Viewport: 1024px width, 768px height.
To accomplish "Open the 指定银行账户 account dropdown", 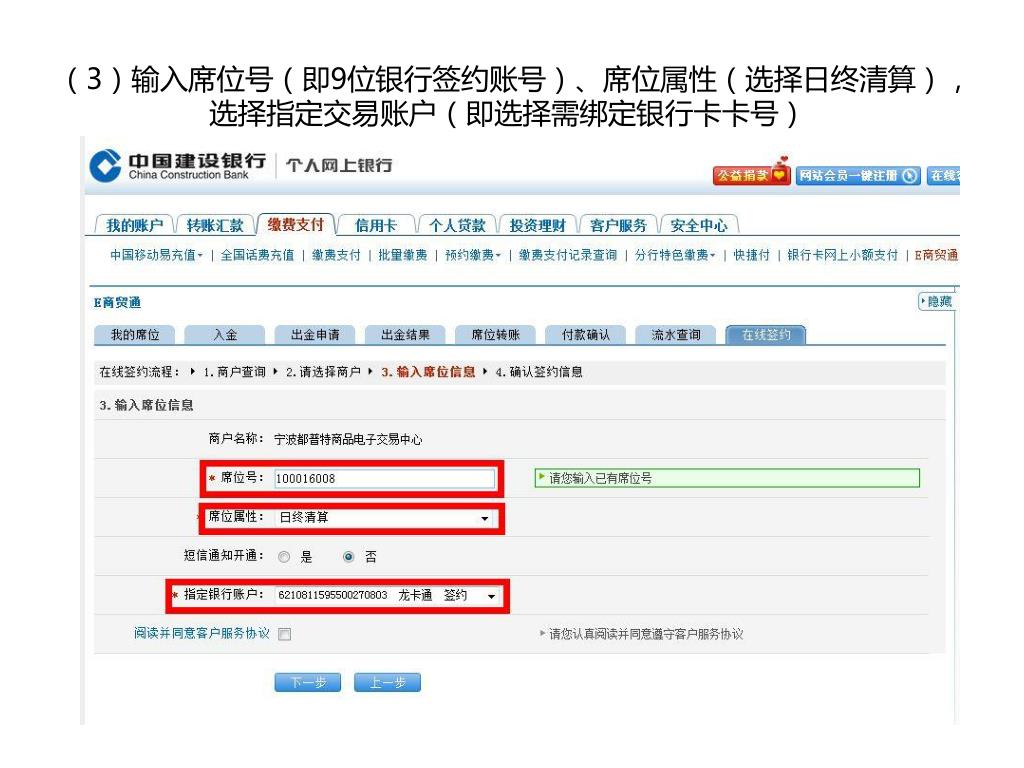I will [388, 596].
